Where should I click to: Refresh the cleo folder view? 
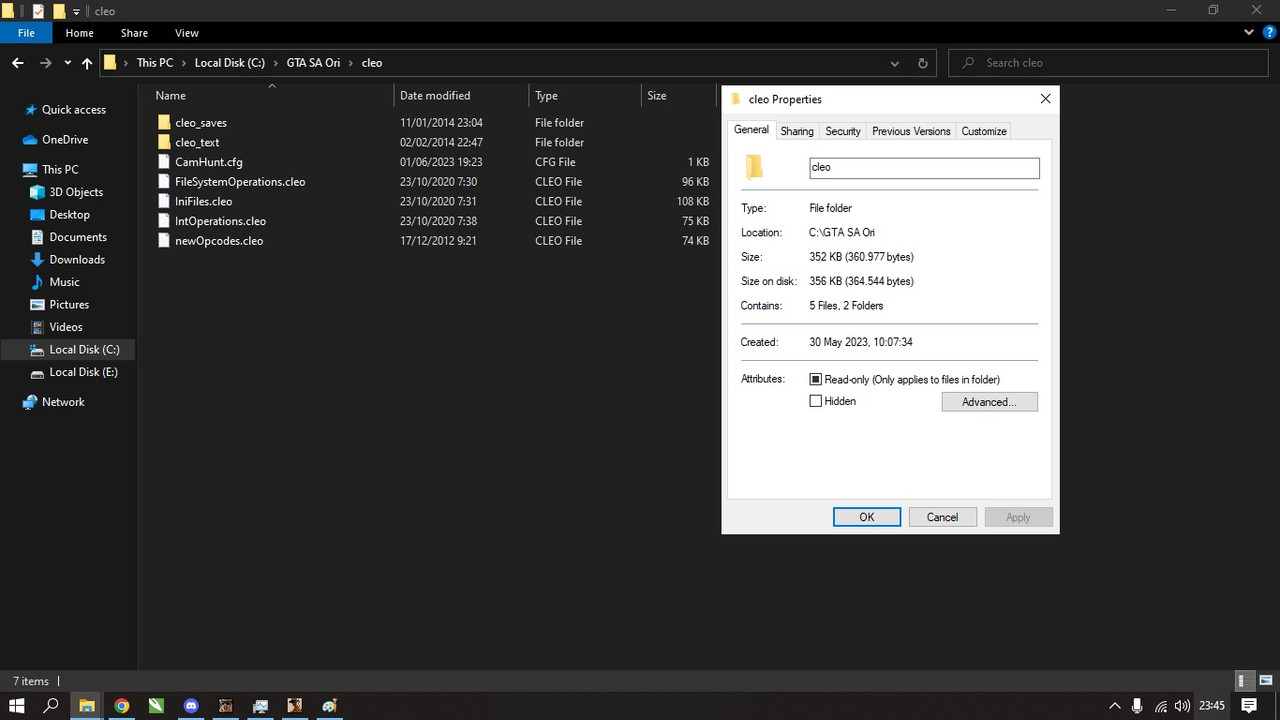pyautogui.click(x=922, y=63)
